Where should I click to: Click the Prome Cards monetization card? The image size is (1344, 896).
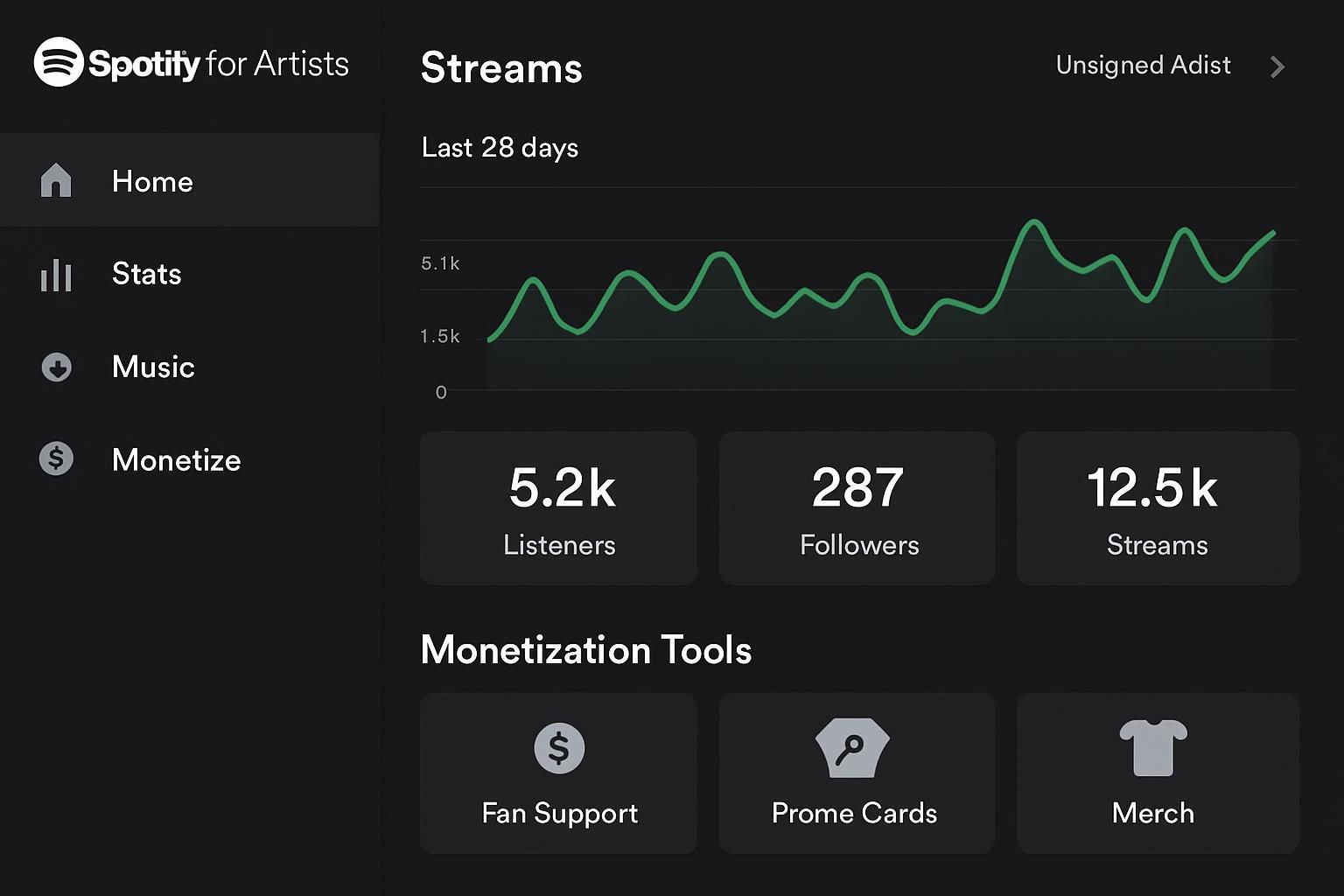[x=856, y=773]
